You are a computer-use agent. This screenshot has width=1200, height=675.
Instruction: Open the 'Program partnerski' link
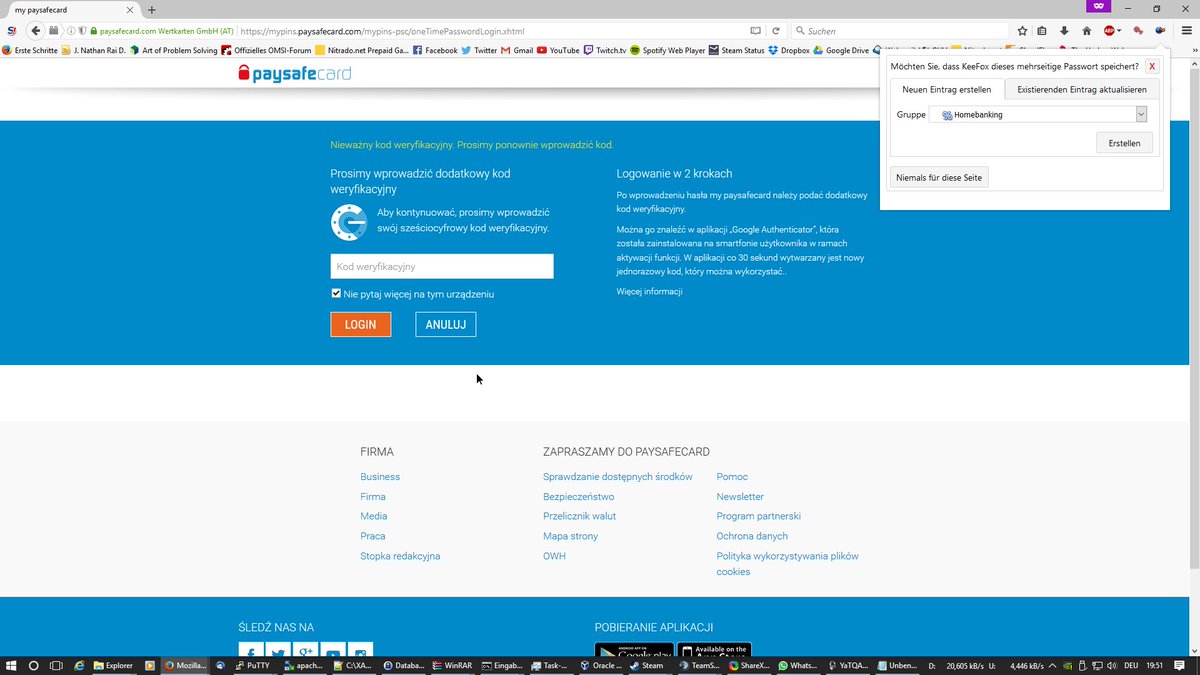759,516
